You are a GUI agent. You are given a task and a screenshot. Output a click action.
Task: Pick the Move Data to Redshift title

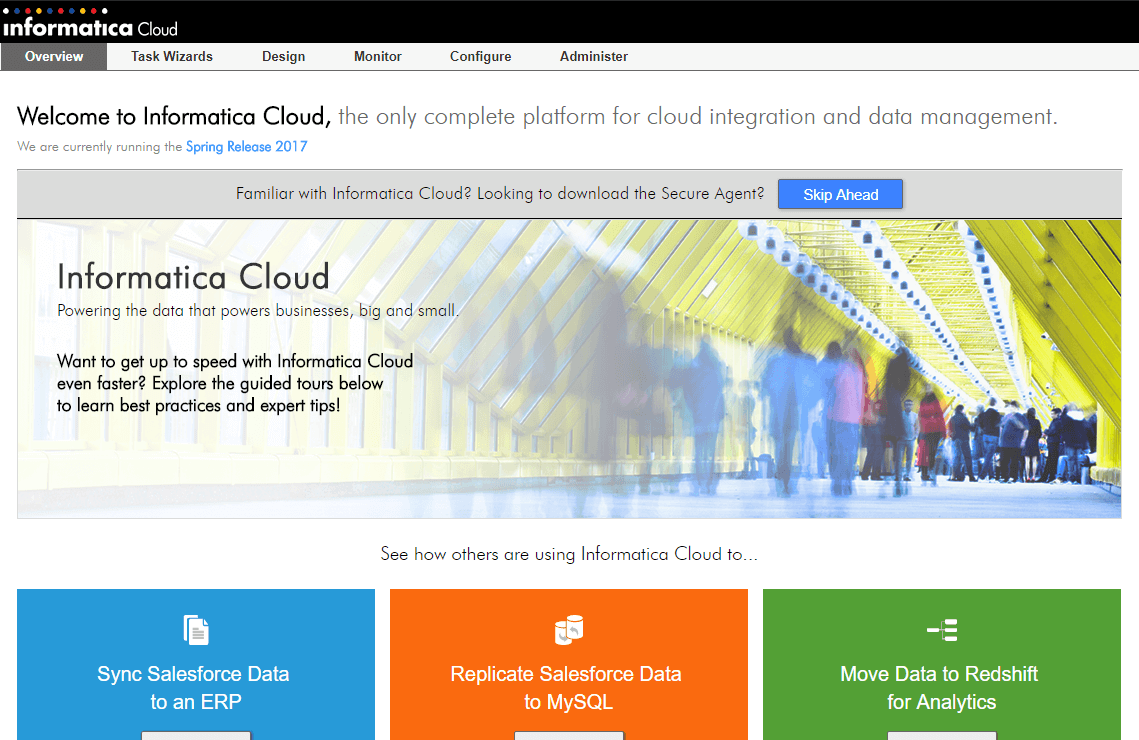pos(941,688)
